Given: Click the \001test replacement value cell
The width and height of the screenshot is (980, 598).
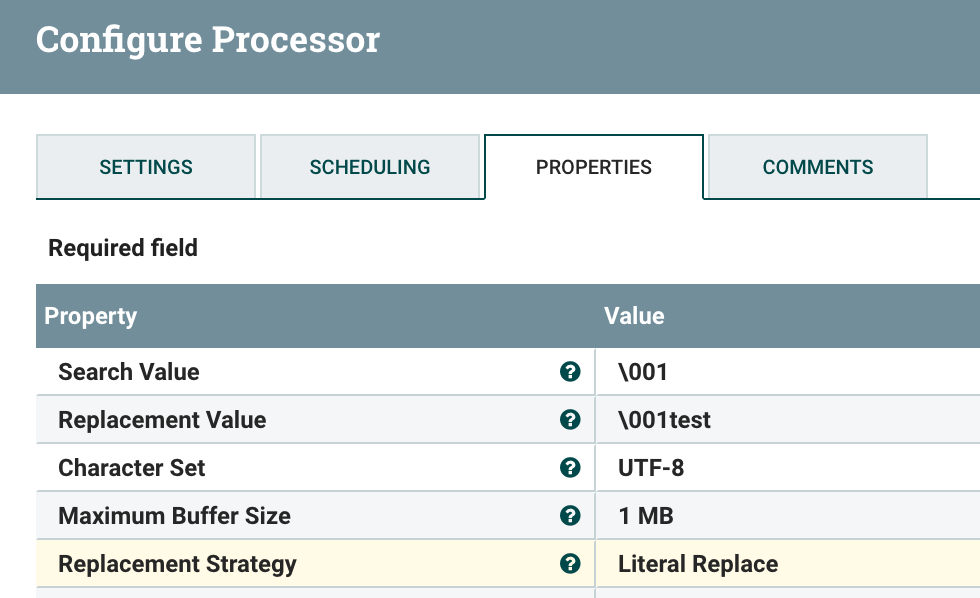Looking at the screenshot, I should click(665, 420).
